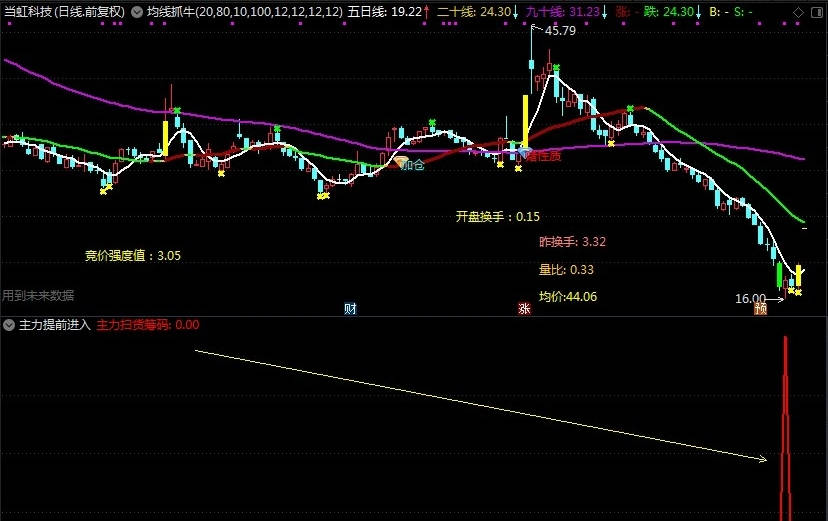828x521 pixels.
Task: Open the 主力提前进入 sub-chart indicator dropdown
Action: 8,325
